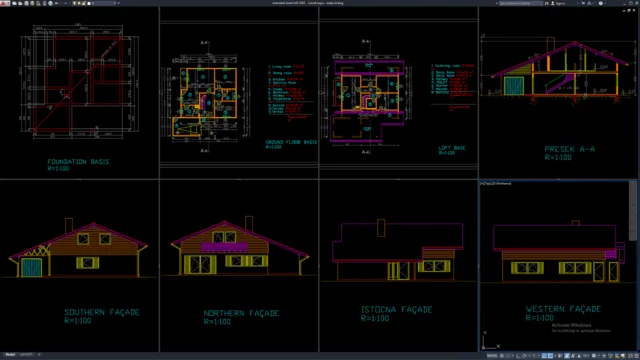The height and width of the screenshot is (360, 640).
Task: Click the vertical scrollbar in western facade viewport
Action: [633, 211]
